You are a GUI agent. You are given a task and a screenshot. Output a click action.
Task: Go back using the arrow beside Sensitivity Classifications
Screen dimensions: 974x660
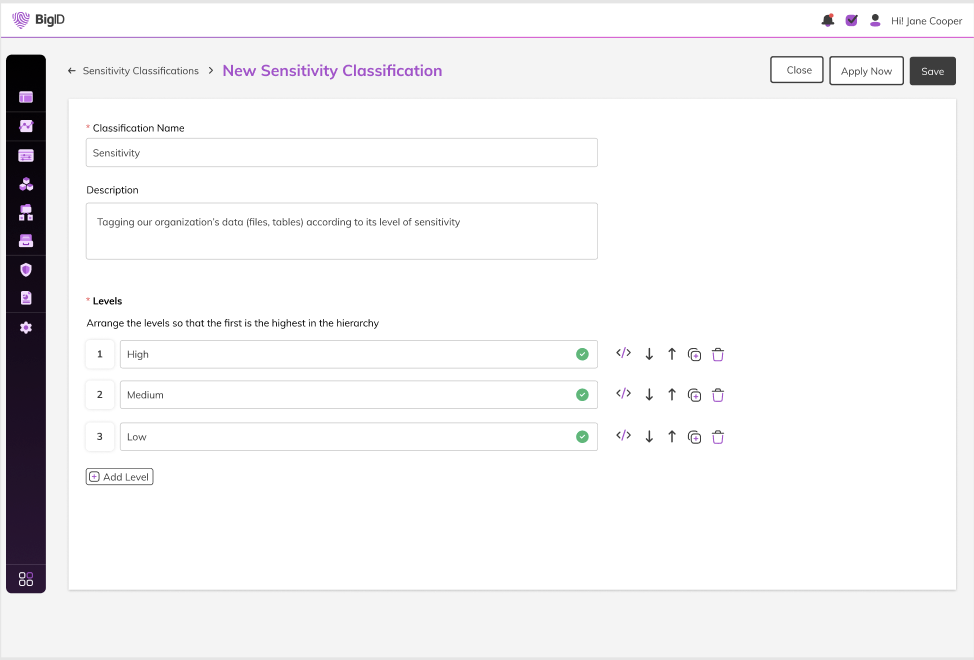(x=72, y=71)
